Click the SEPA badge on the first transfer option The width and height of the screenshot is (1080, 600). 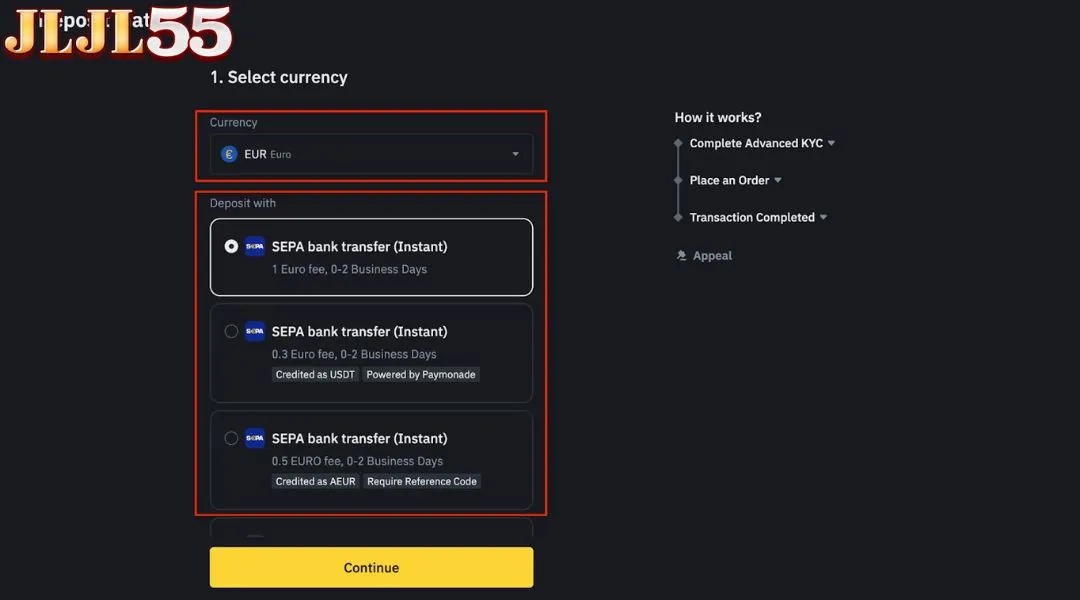tap(254, 246)
